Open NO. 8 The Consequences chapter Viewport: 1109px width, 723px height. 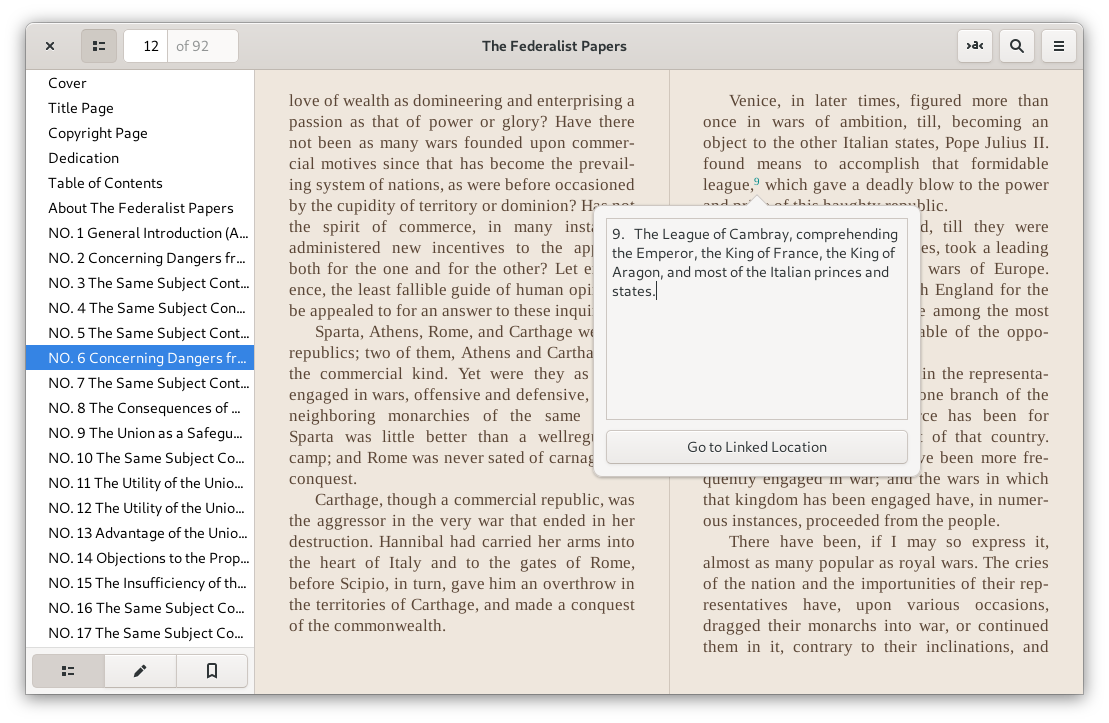(140, 407)
